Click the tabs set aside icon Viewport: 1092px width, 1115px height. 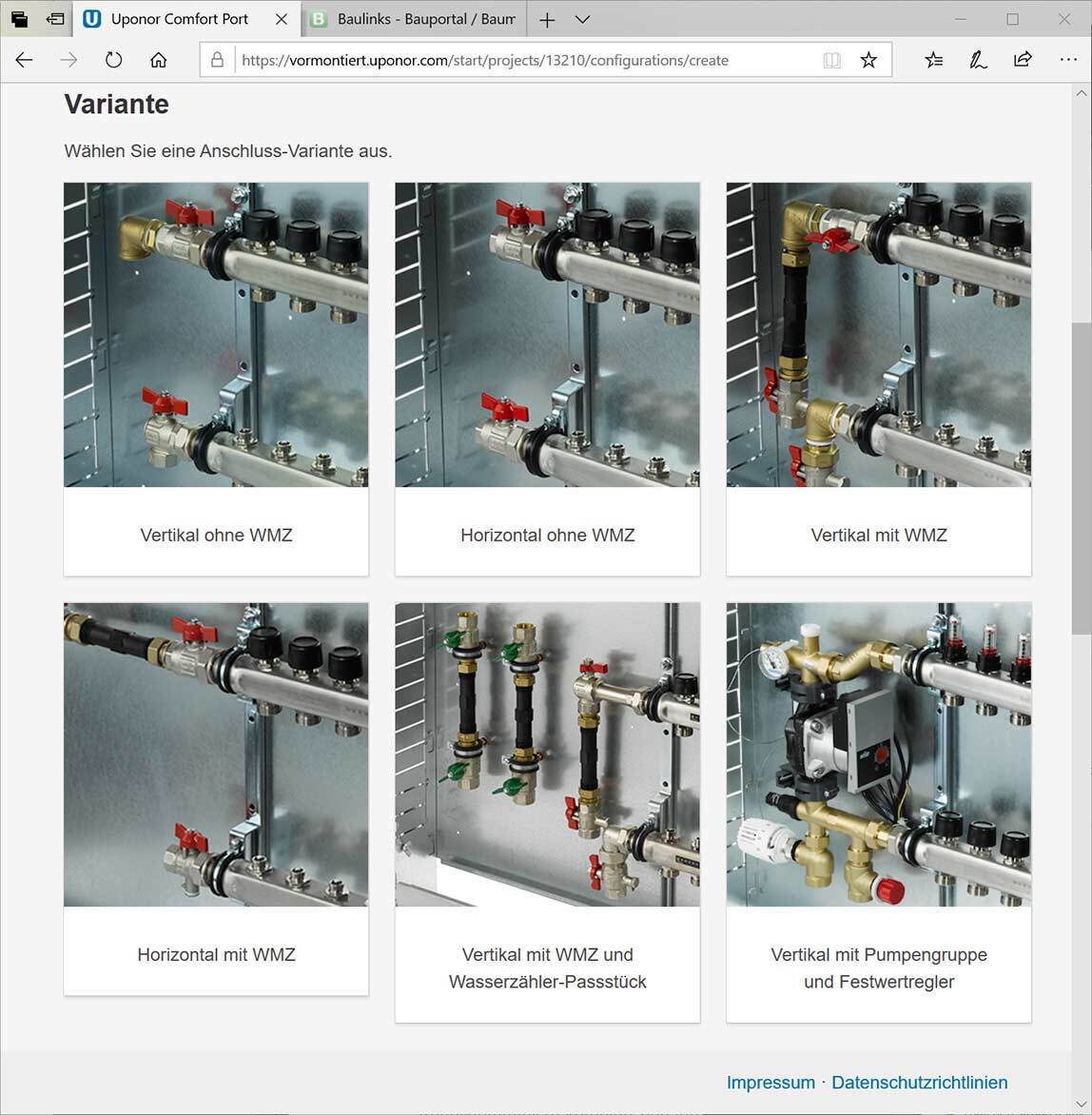[19, 19]
